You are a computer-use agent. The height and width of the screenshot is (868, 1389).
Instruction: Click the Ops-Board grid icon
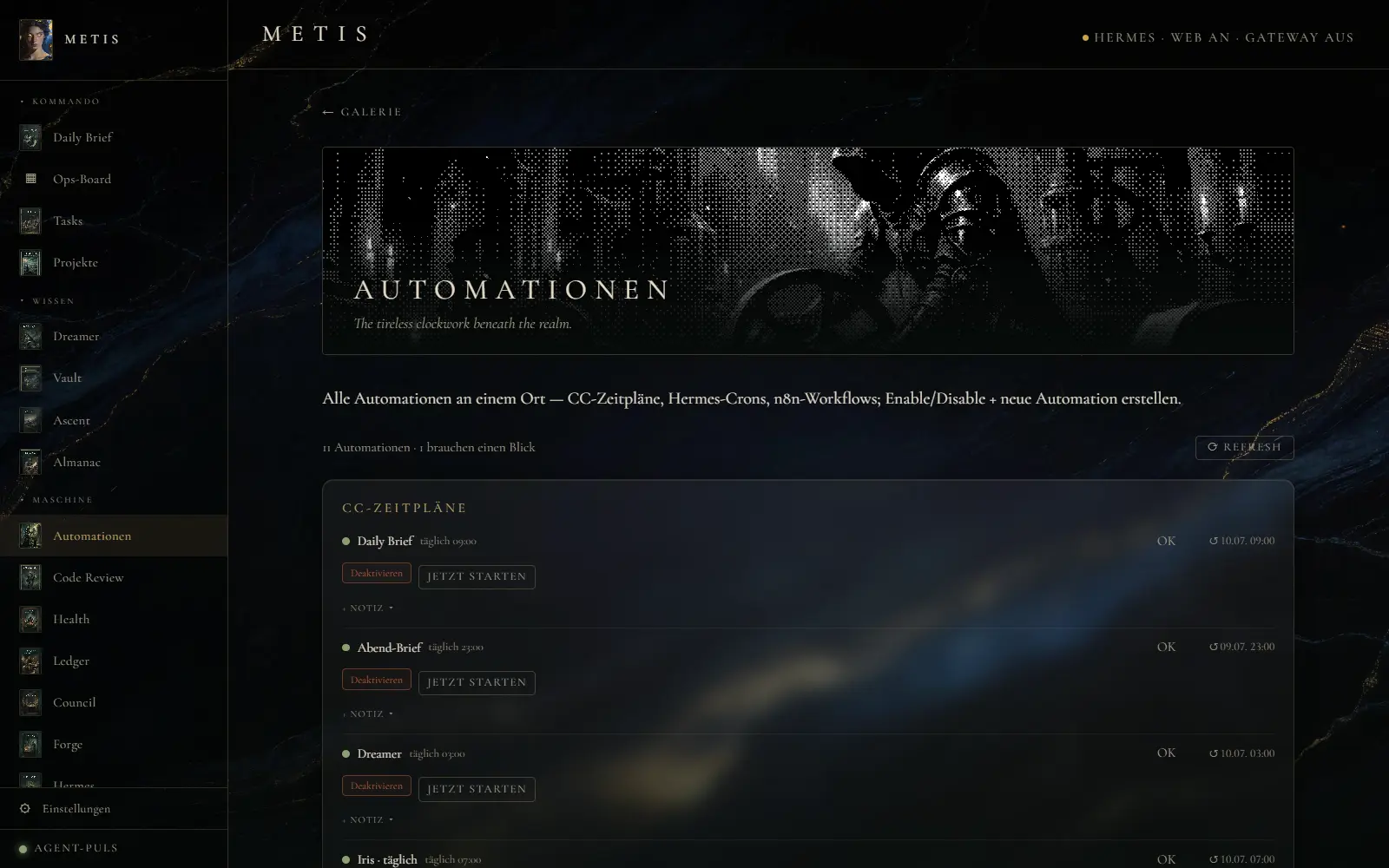coord(30,179)
